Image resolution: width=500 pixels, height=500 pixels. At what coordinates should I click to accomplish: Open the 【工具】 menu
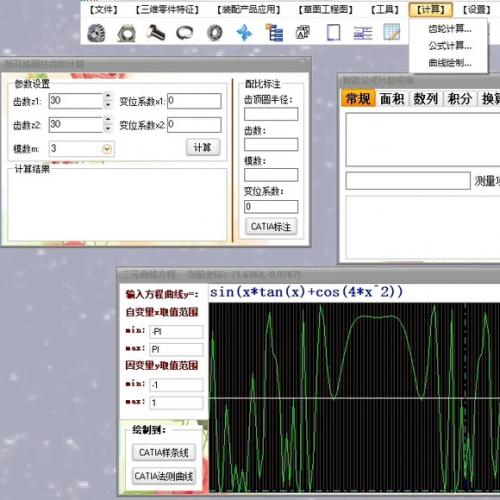pyautogui.click(x=385, y=10)
